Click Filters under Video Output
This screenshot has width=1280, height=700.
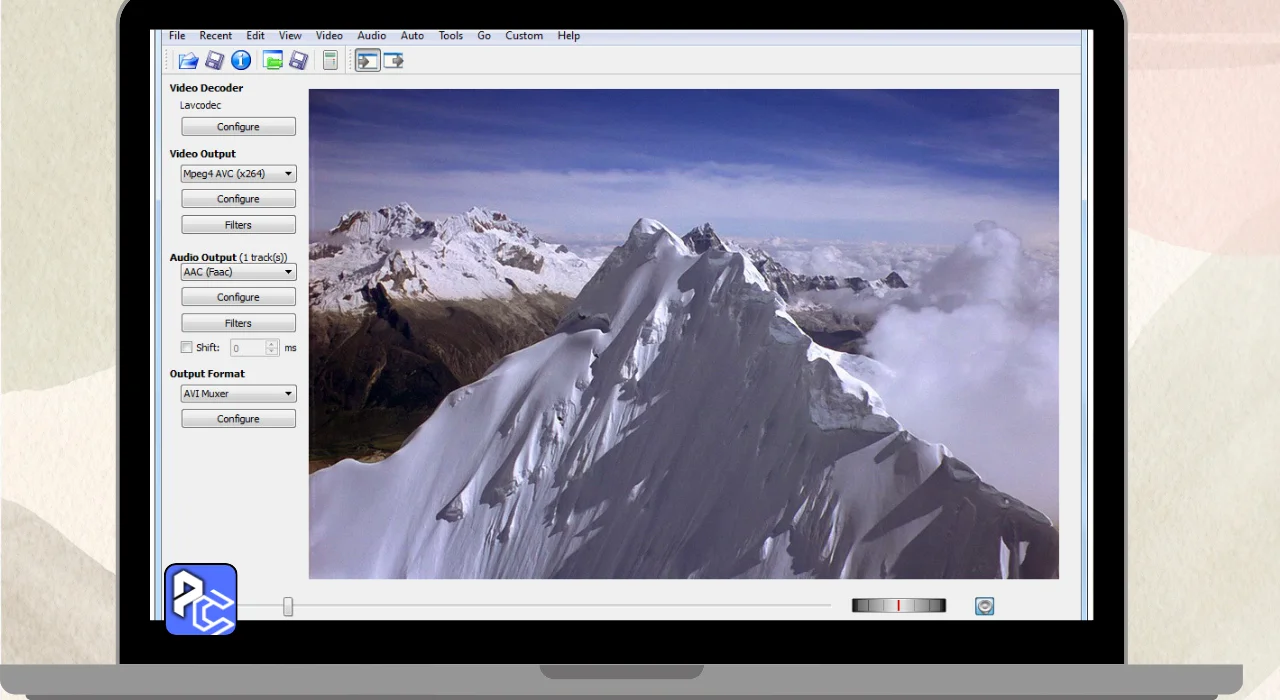pyautogui.click(x=238, y=225)
